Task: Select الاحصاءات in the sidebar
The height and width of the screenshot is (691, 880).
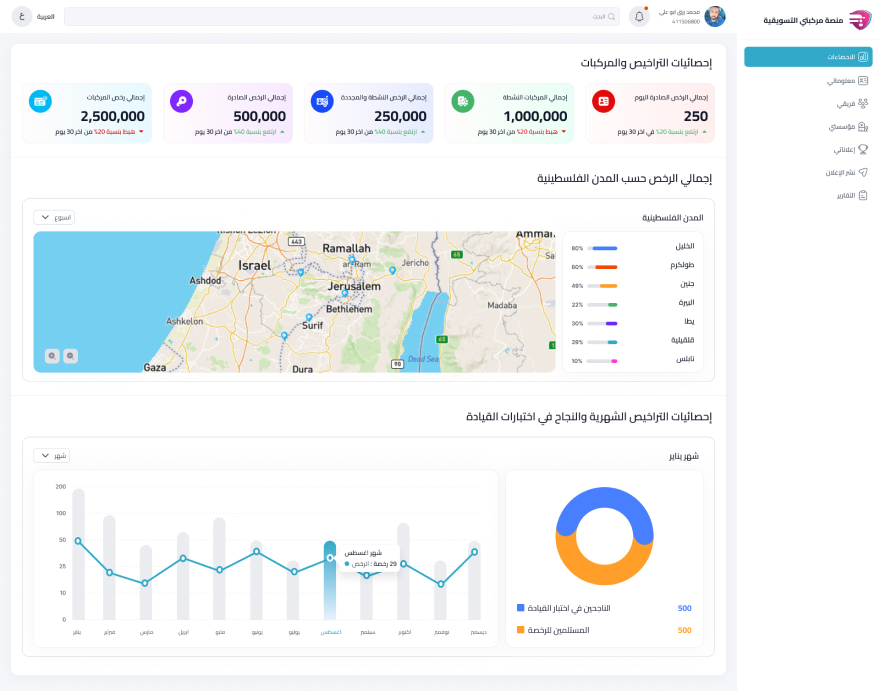Action: pyautogui.click(x=808, y=57)
